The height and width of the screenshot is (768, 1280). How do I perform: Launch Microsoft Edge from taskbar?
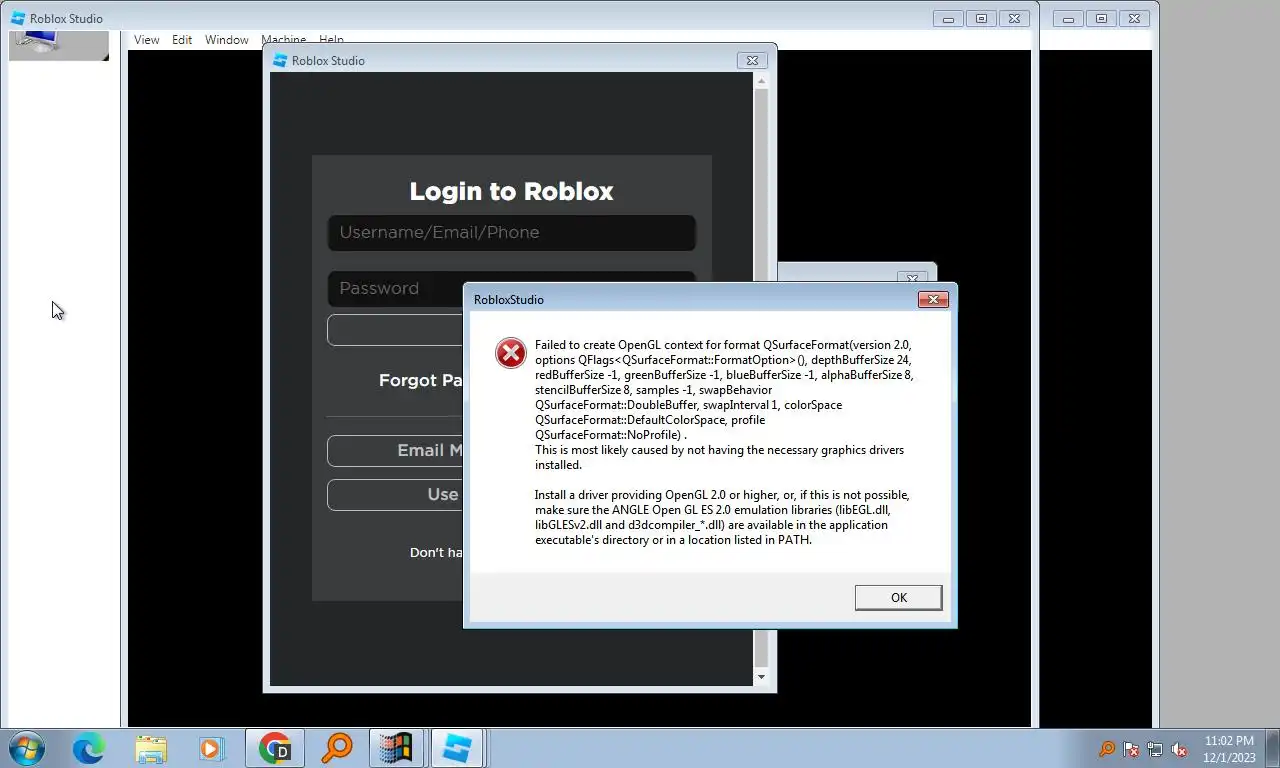point(88,748)
